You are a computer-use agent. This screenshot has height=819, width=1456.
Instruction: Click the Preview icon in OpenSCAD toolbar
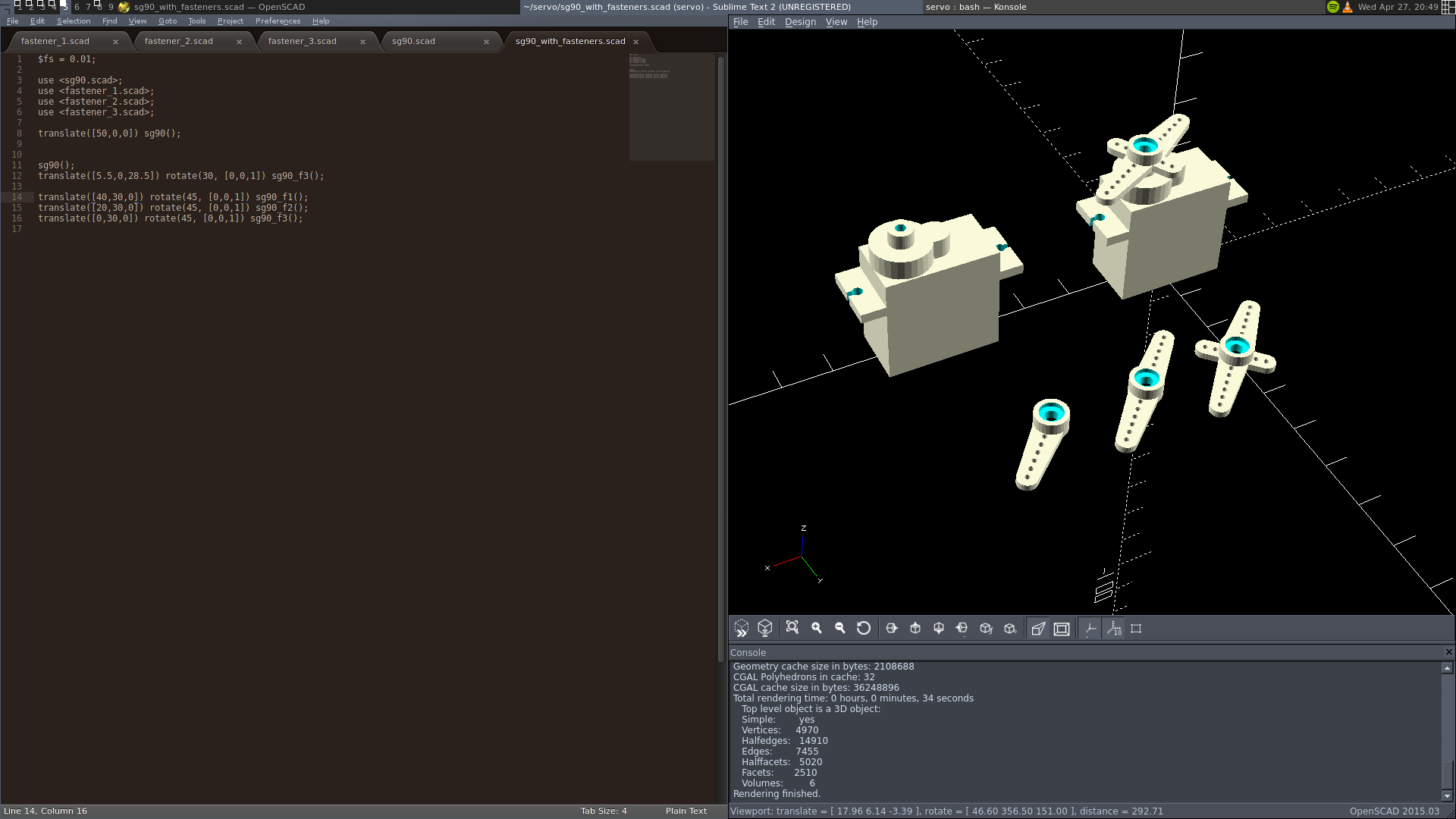tap(741, 629)
